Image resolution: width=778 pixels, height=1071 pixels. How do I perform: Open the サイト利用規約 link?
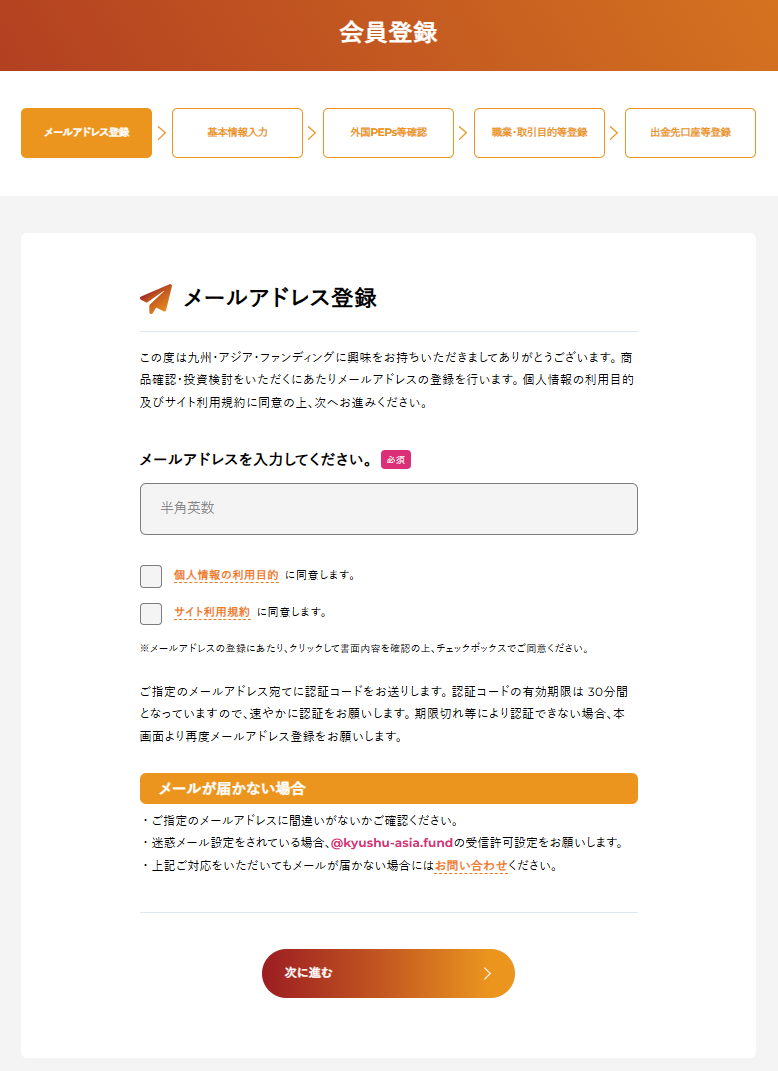coord(212,612)
